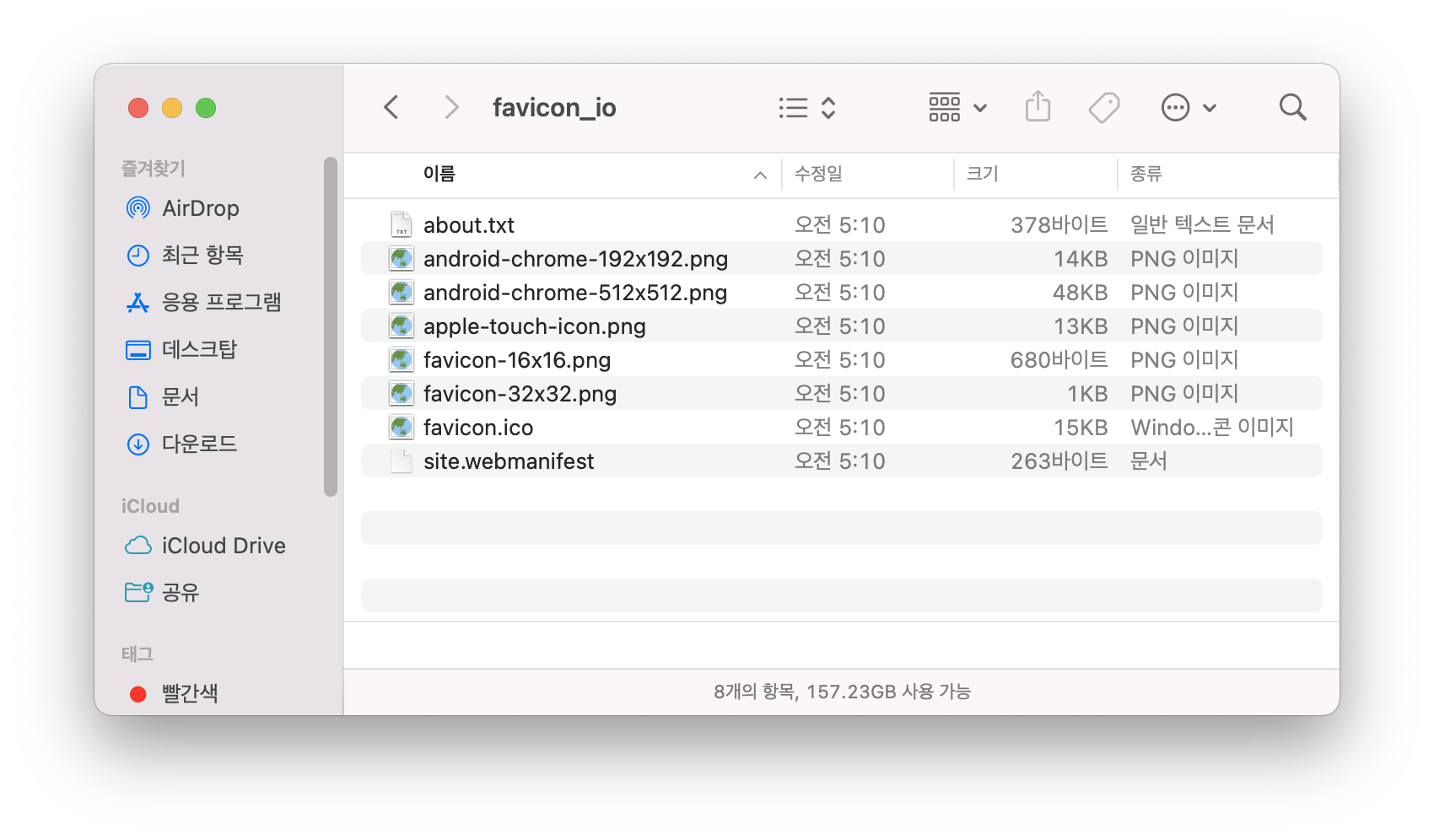Click the 일반 텍스트 문서 kind cell
1434x840 pixels.
[1202, 224]
